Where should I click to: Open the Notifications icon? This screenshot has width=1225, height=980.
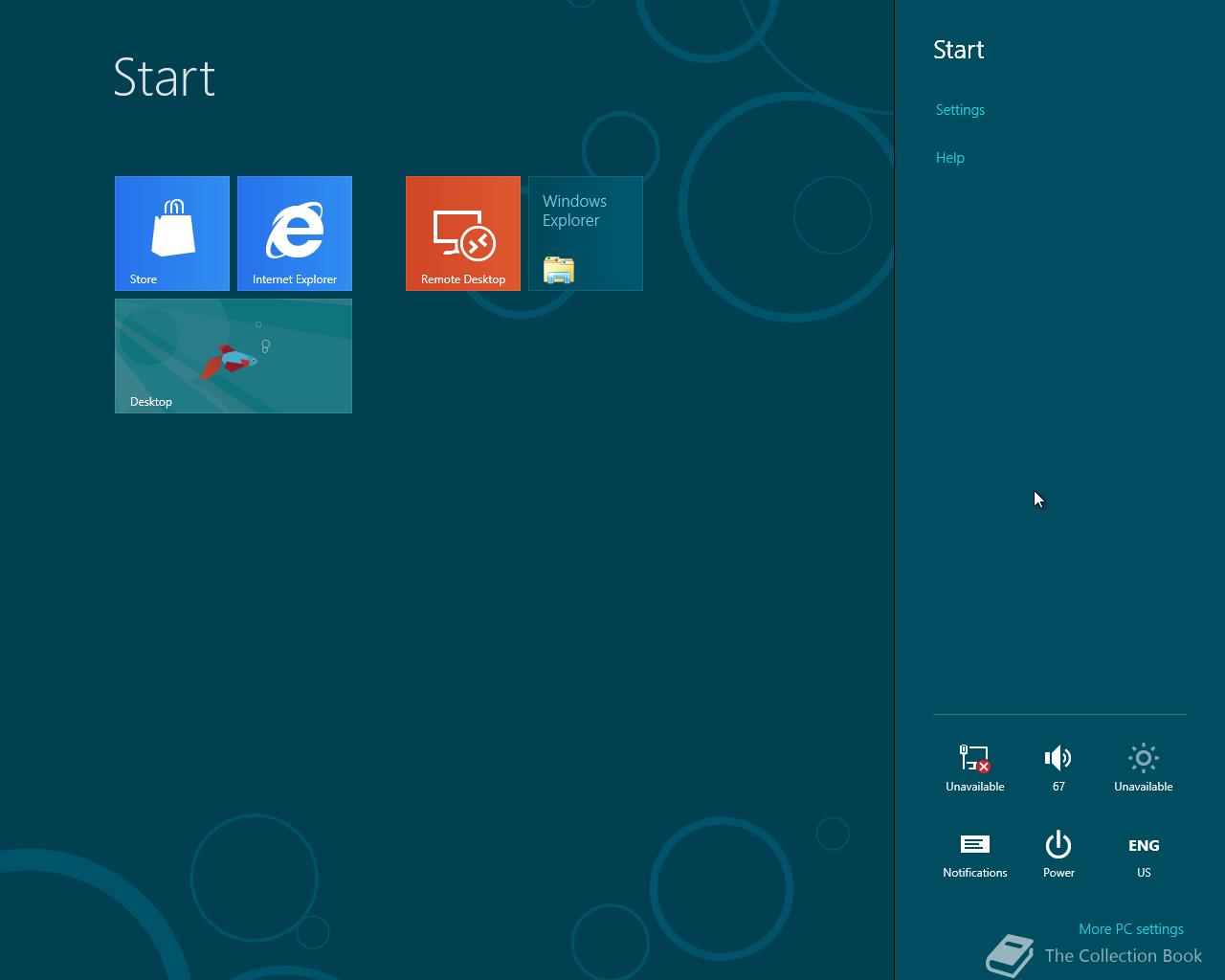tap(975, 855)
